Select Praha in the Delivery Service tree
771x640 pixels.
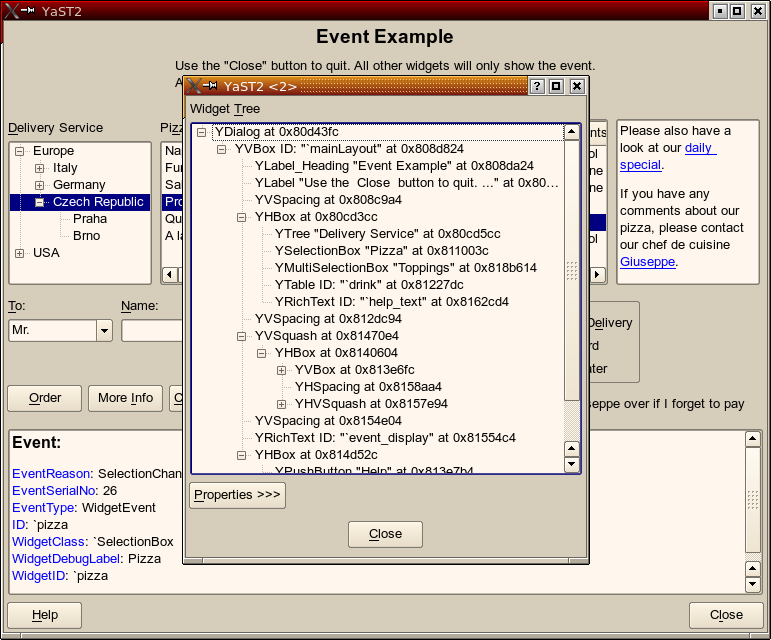(x=89, y=219)
